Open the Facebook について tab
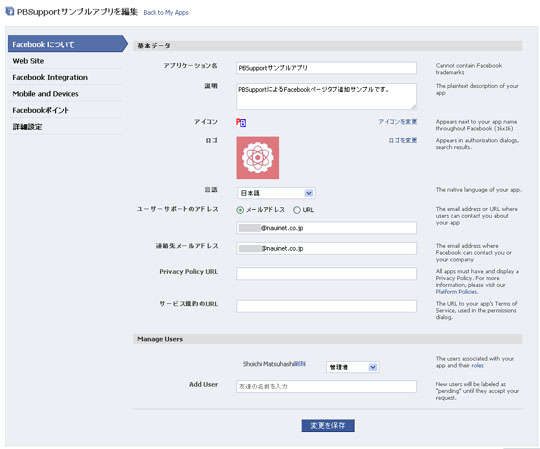Image resolution: width=540 pixels, height=449 pixels. pos(68,44)
